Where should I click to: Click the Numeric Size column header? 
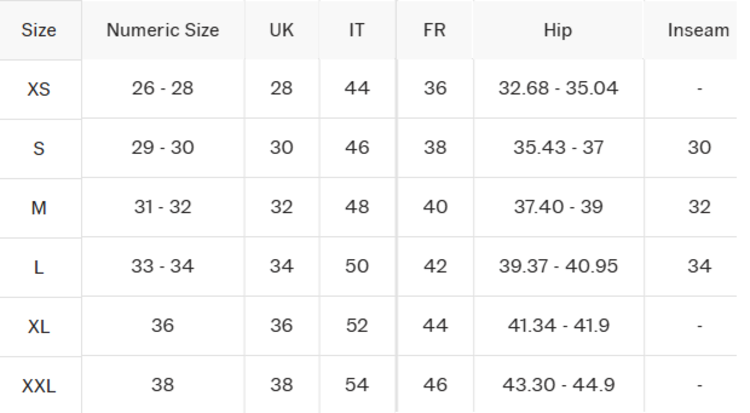tap(163, 30)
